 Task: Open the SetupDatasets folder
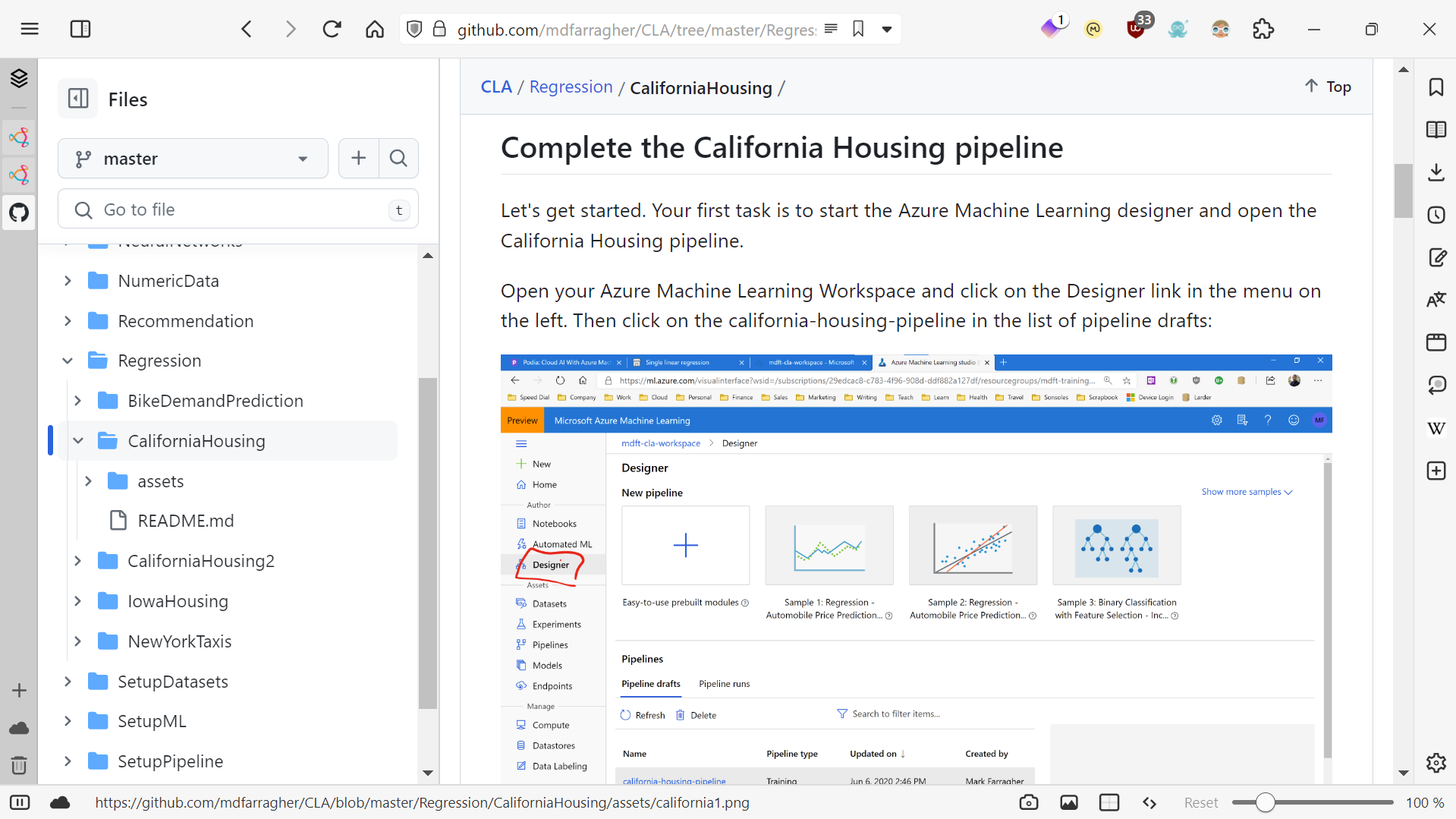[x=173, y=682]
